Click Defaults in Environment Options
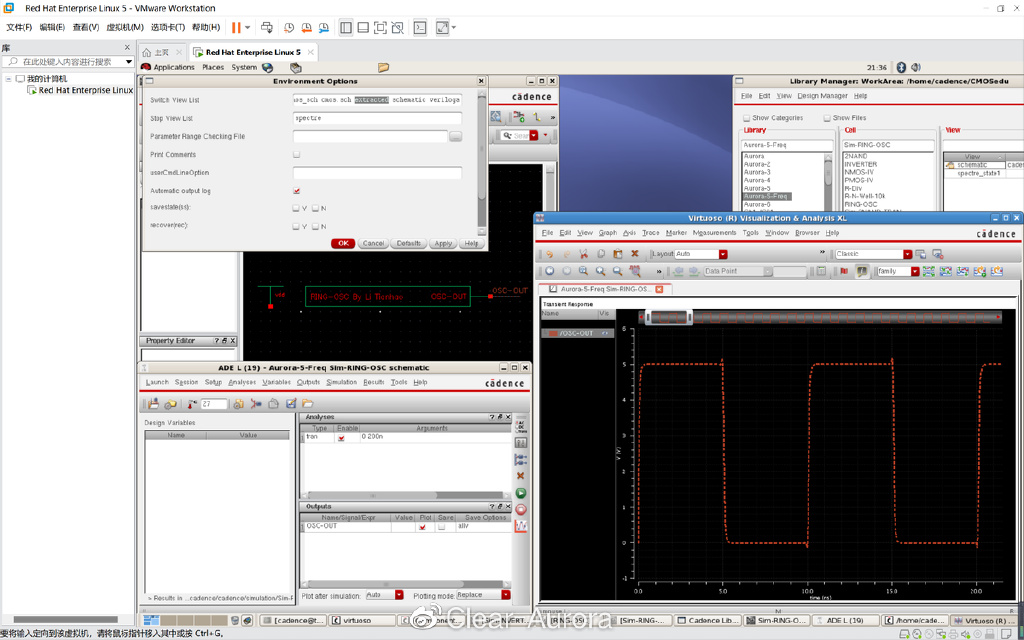Image resolution: width=1024 pixels, height=640 pixels. coord(409,243)
